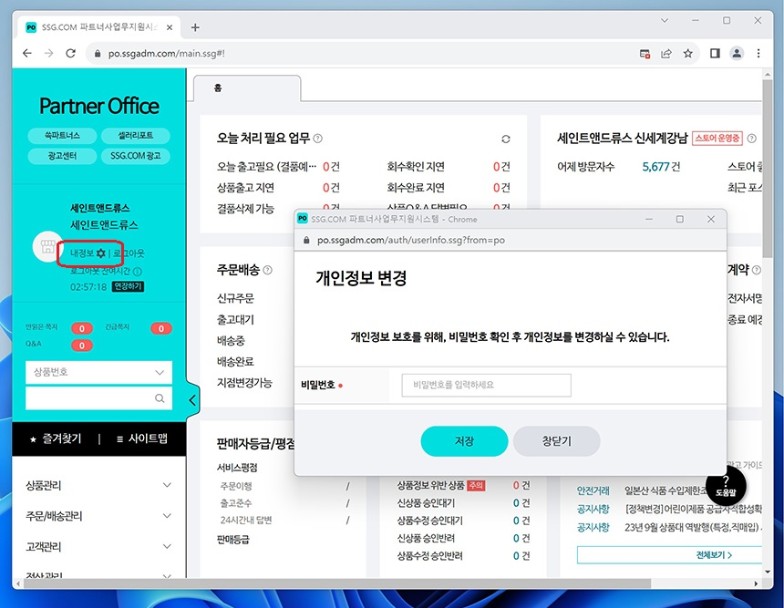Click the 회수확인 지연 row label
The height and width of the screenshot is (608, 784).
pos(416,166)
